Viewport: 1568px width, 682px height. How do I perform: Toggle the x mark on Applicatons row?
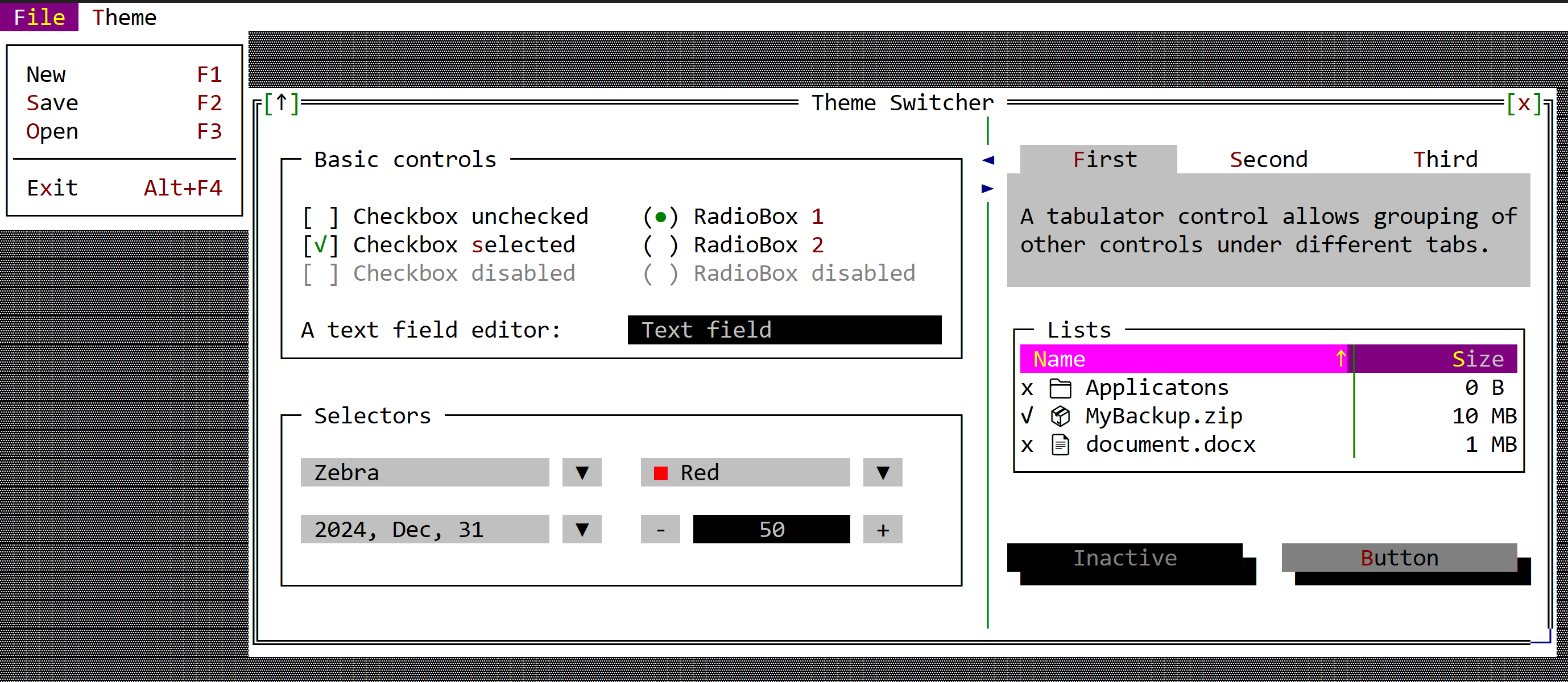(x=1028, y=388)
